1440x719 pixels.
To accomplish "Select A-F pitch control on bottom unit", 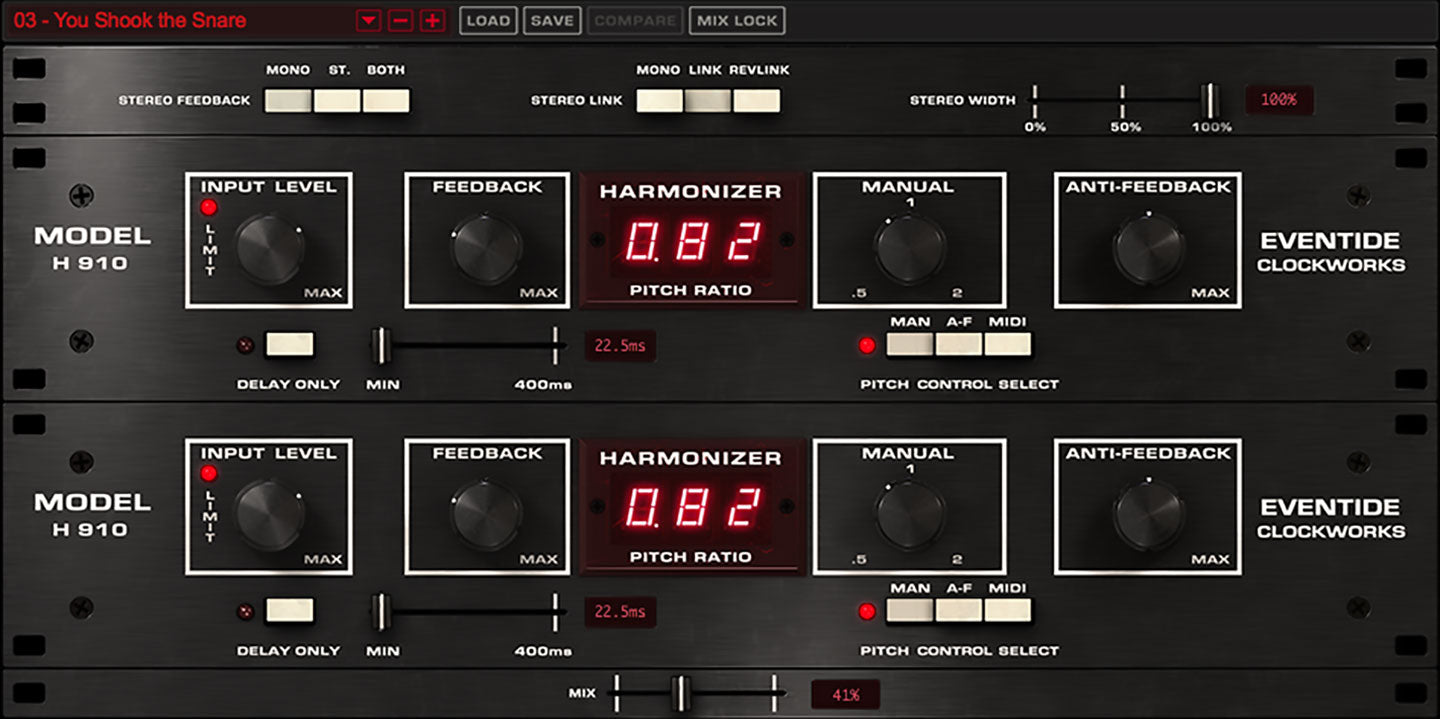I will coord(959,611).
